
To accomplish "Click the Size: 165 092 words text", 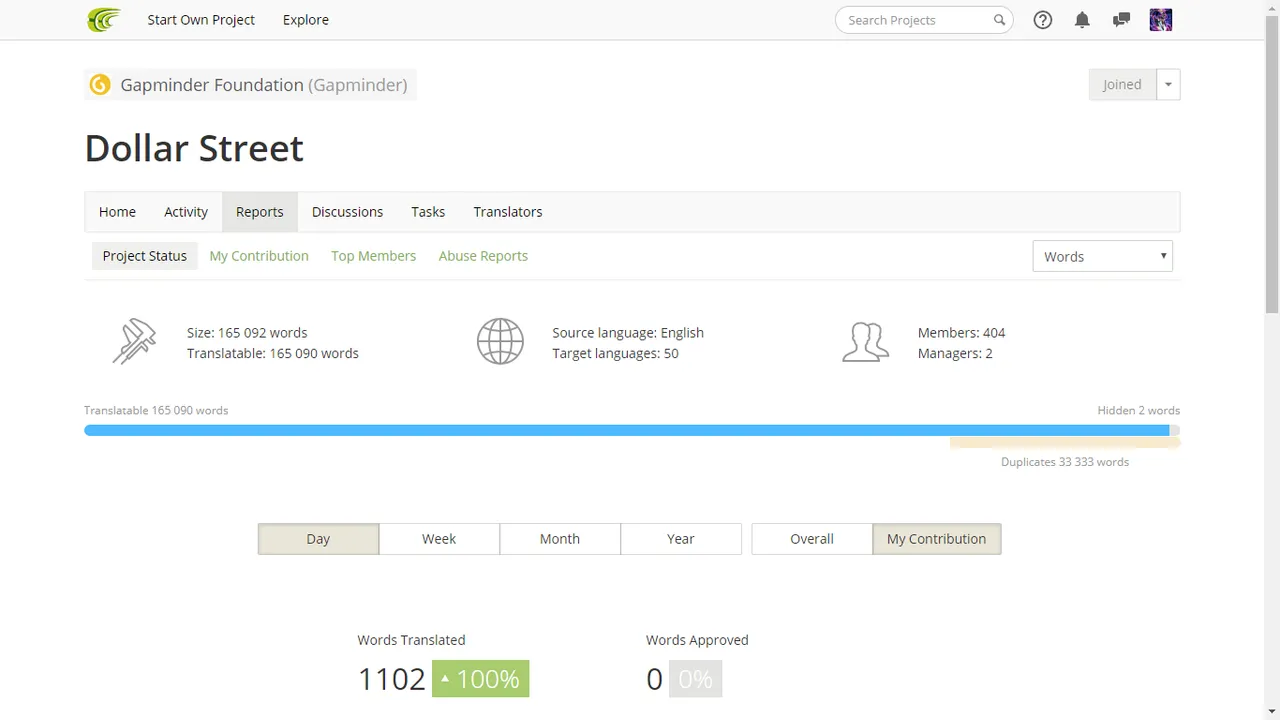I will (247, 333).
